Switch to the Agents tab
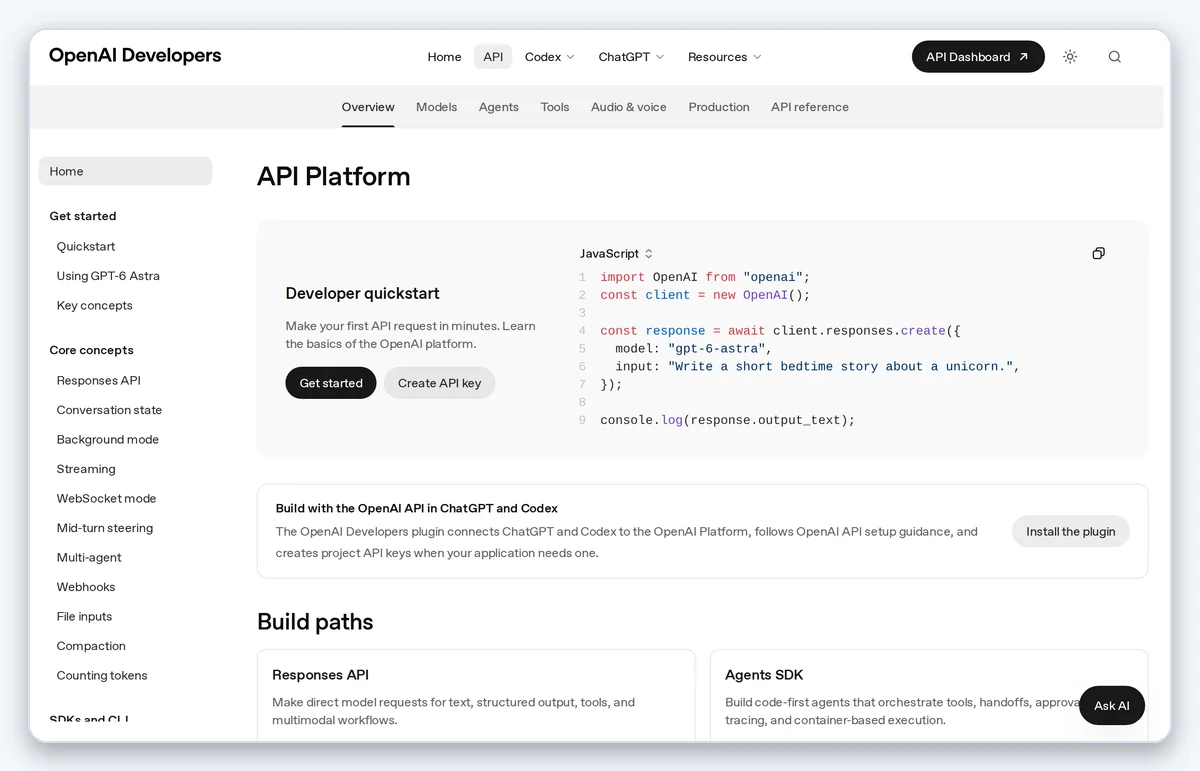The image size is (1200, 771). [498, 107]
